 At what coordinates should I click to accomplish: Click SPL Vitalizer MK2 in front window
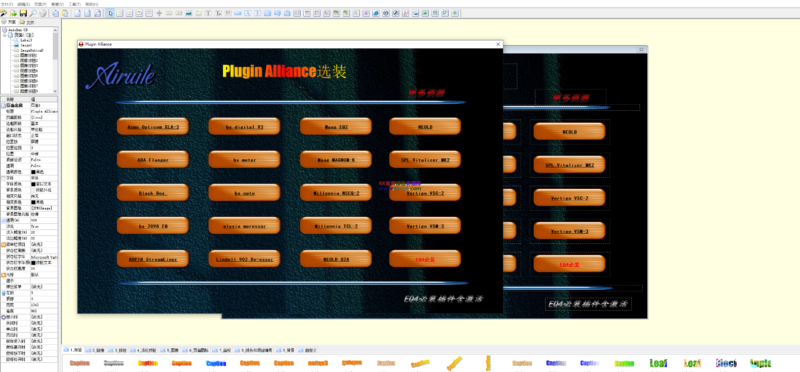pyautogui.click(x=424, y=159)
